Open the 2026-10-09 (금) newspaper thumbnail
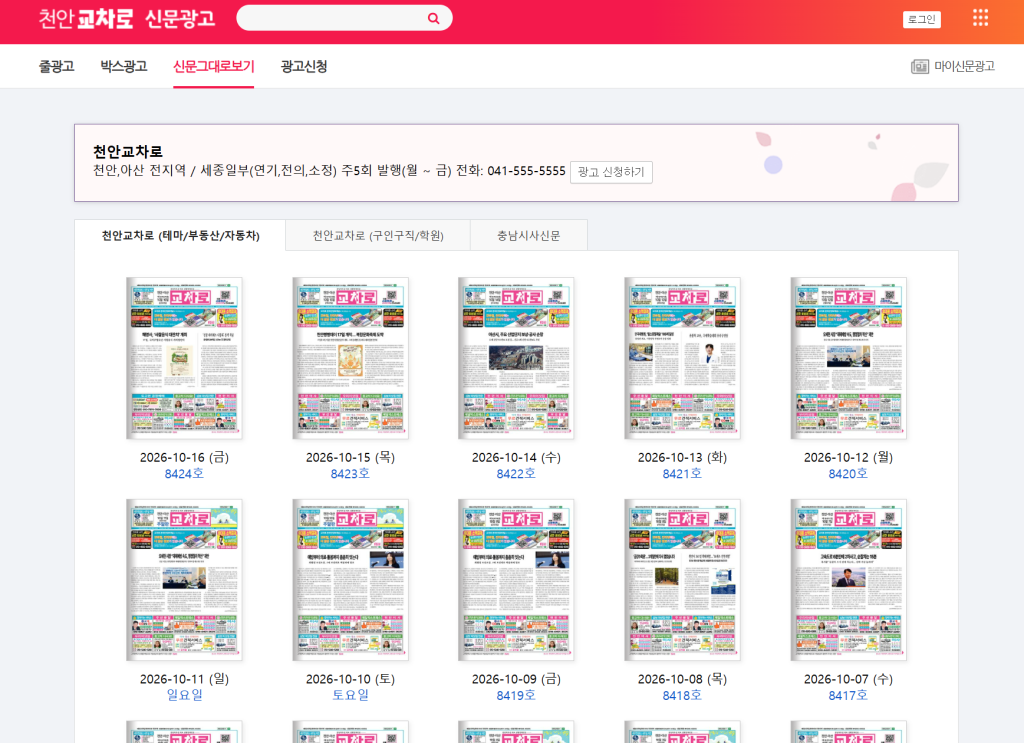The image size is (1024, 743). (x=516, y=580)
